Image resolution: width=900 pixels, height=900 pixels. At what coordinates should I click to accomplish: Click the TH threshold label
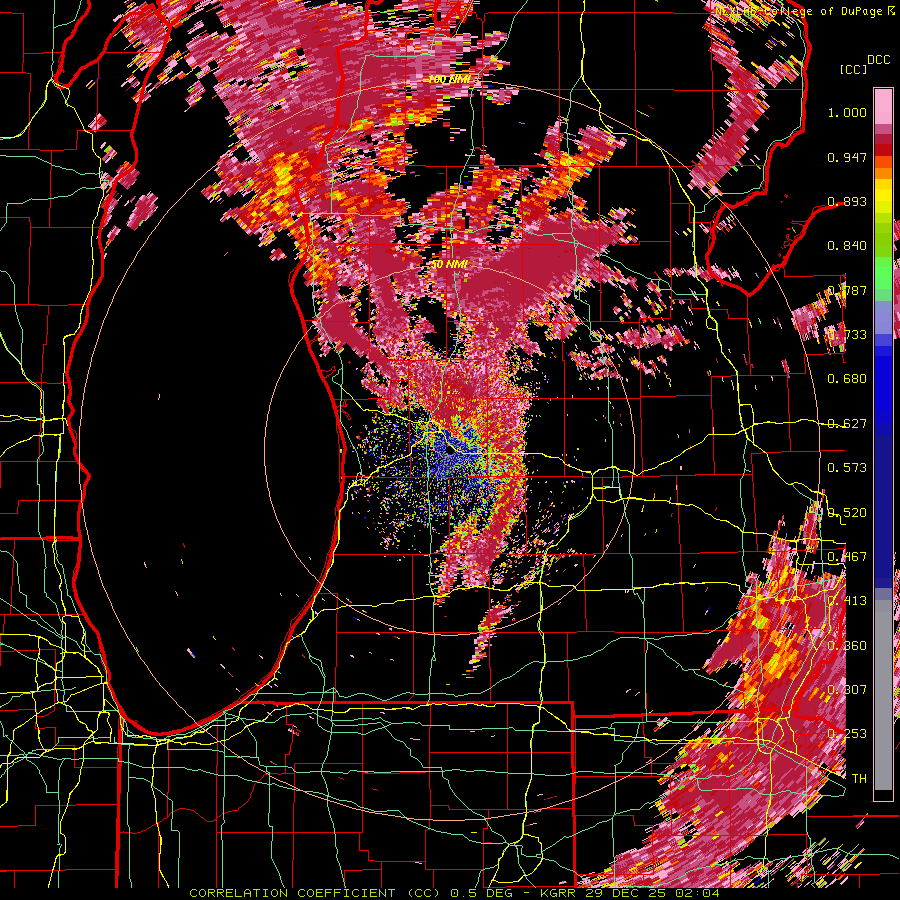coord(859,778)
